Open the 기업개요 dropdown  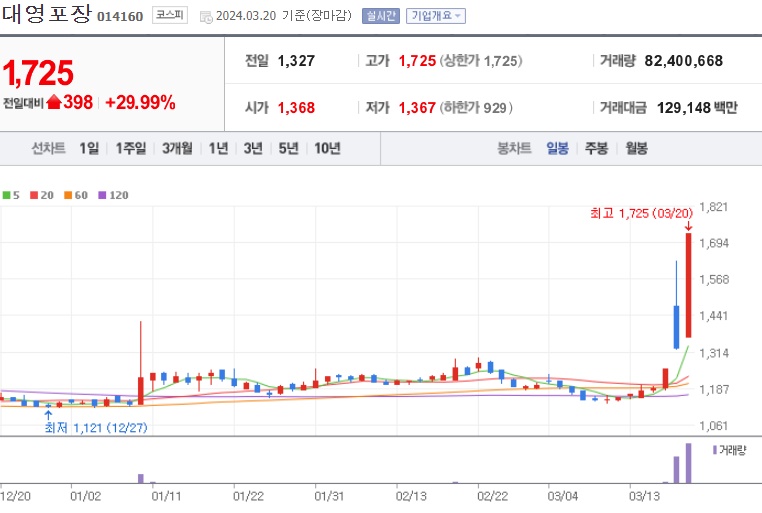(435, 16)
